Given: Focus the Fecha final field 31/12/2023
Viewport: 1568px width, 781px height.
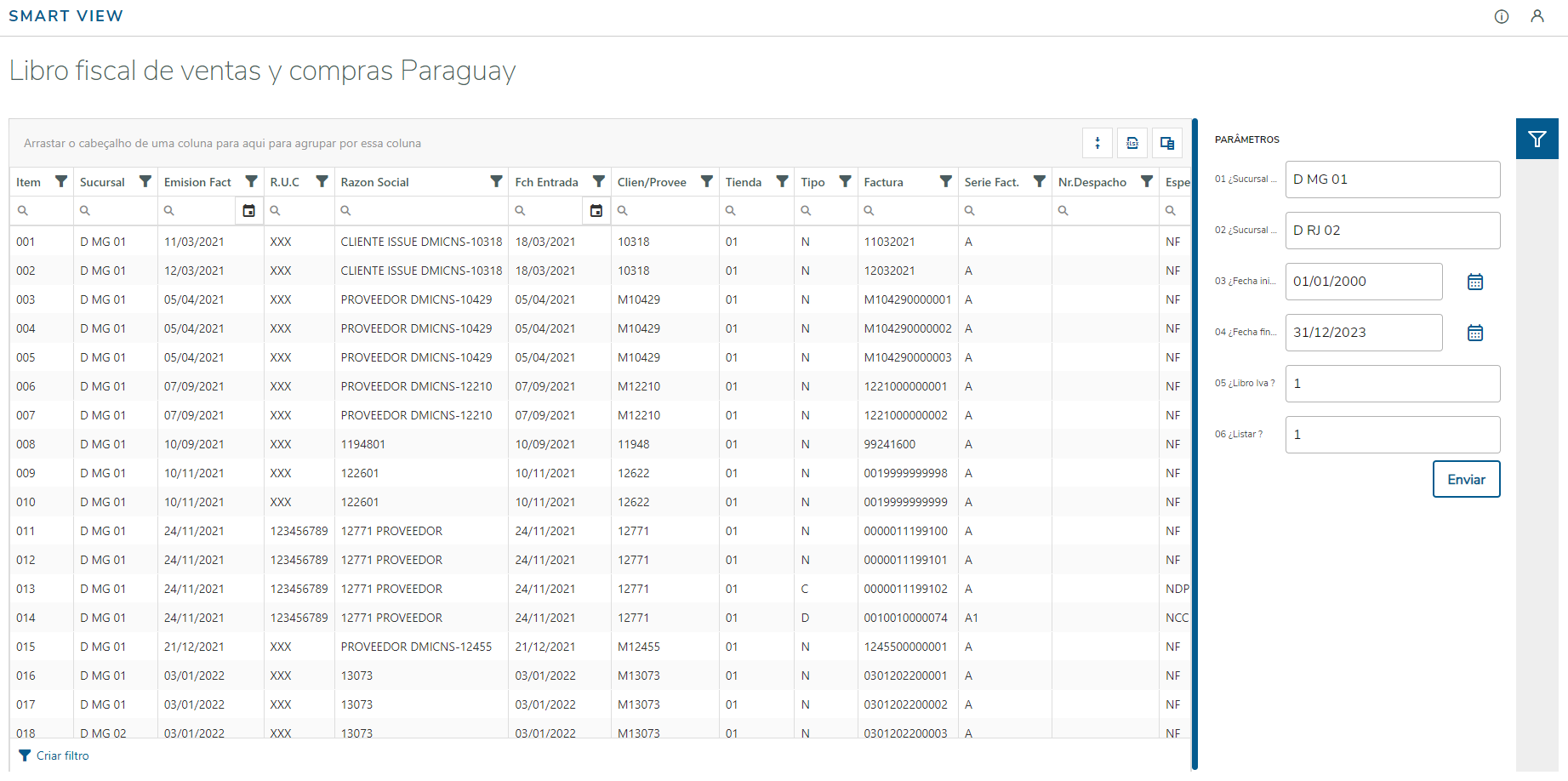Looking at the screenshot, I should click(1364, 333).
